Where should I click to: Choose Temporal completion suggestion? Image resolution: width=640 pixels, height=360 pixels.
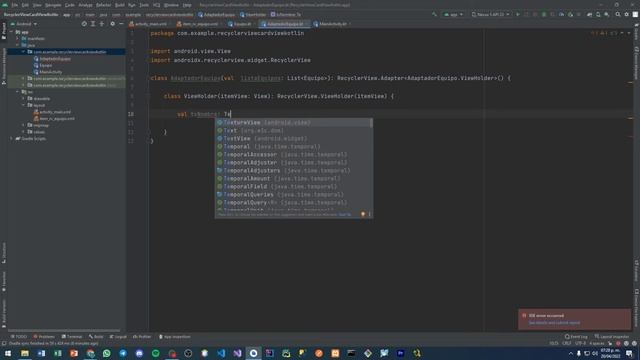(293, 147)
